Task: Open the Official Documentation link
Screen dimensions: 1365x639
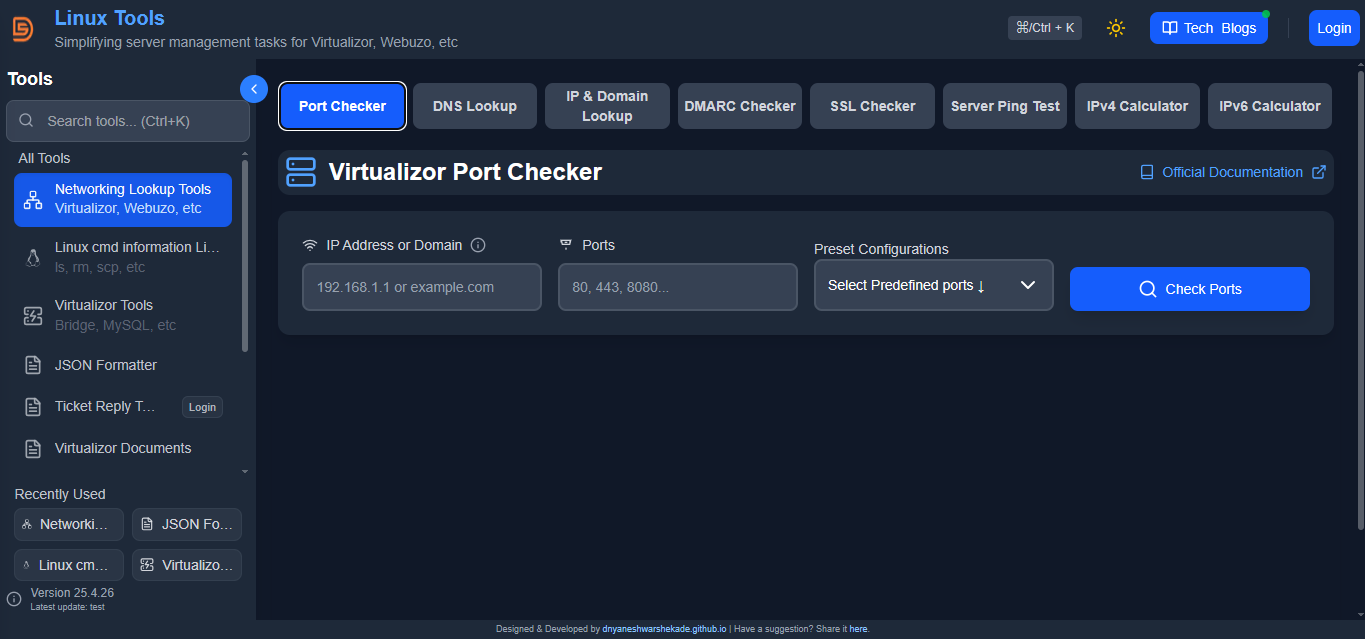Action: [x=1232, y=172]
